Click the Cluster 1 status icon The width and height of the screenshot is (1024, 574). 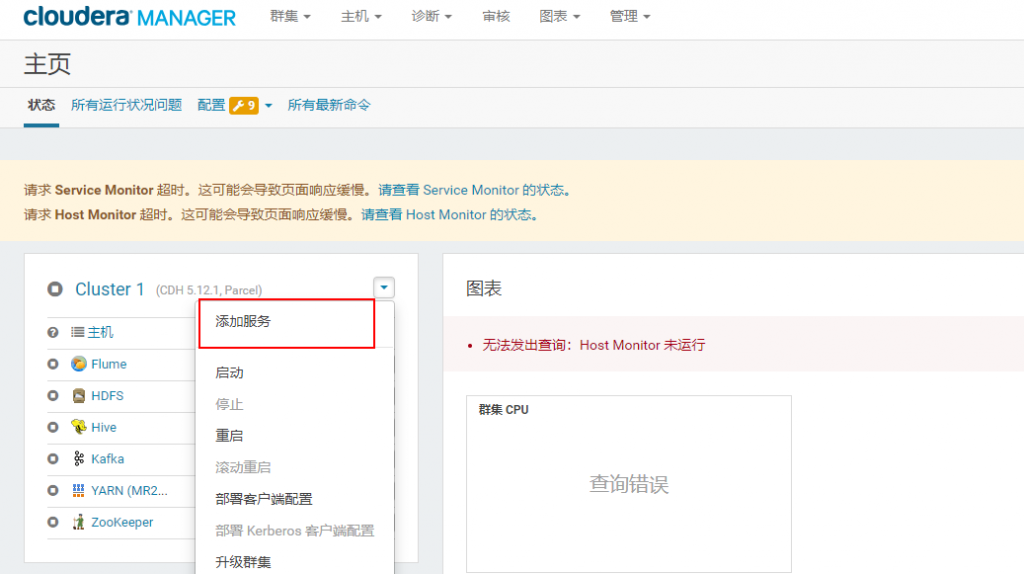[x=55, y=289]
